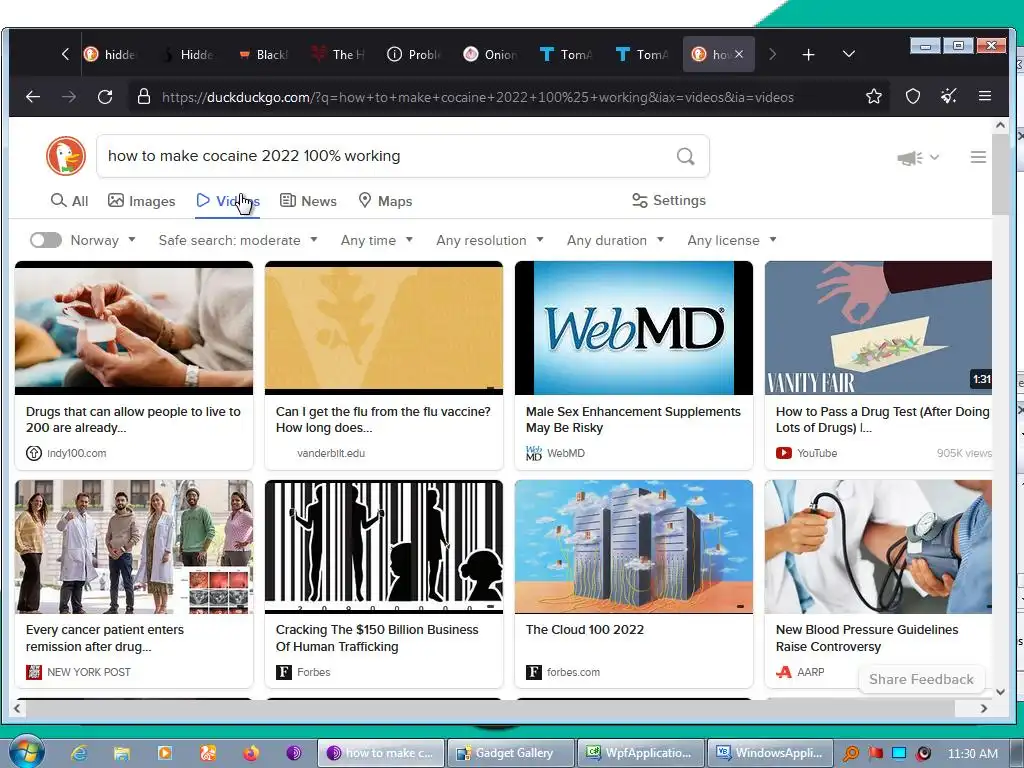The width and height of the screenshot is (1024, 768).
Task: Expand the Any duration filter dropdown
Action: [x=615, y=240]
